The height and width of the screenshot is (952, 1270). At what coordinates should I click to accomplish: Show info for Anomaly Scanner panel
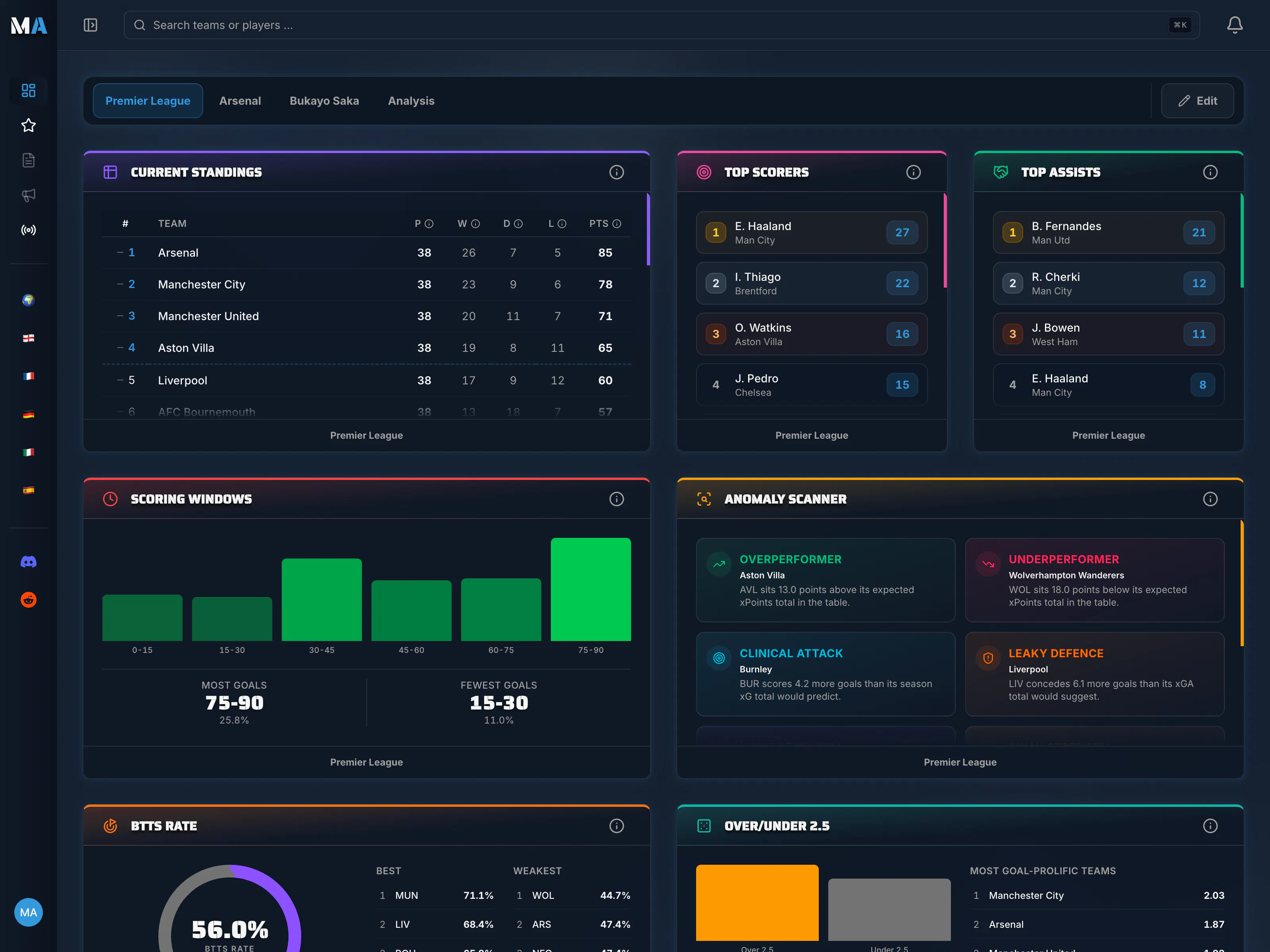coord(1210,499)
